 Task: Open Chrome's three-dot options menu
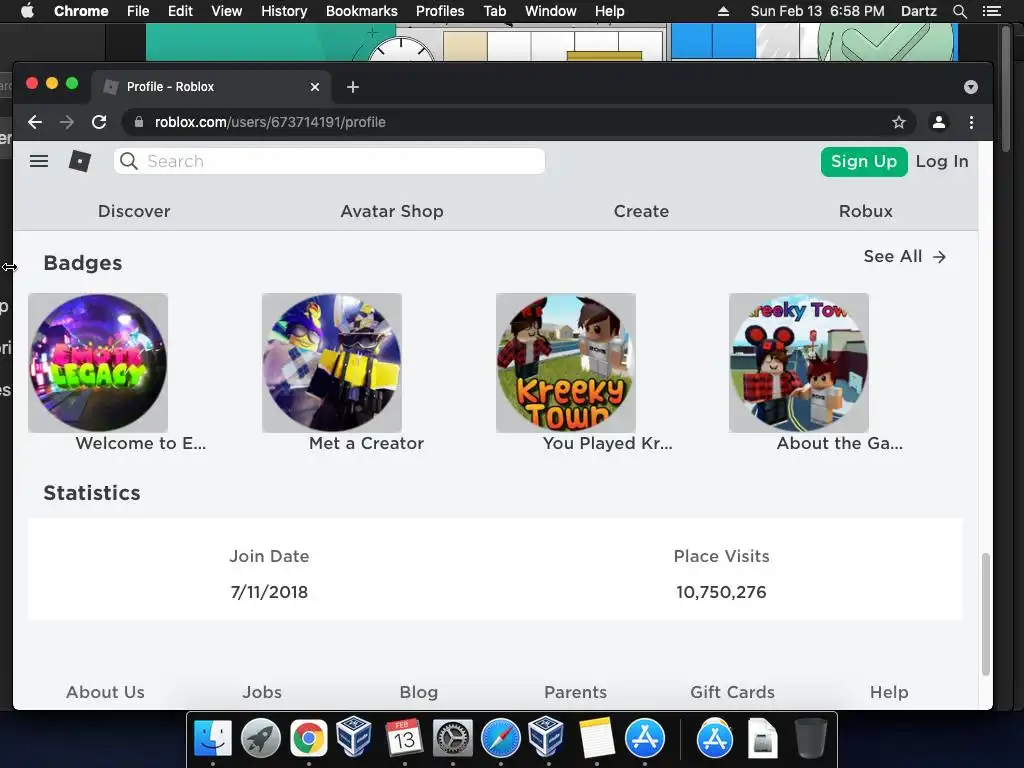[x=971, y=122]
